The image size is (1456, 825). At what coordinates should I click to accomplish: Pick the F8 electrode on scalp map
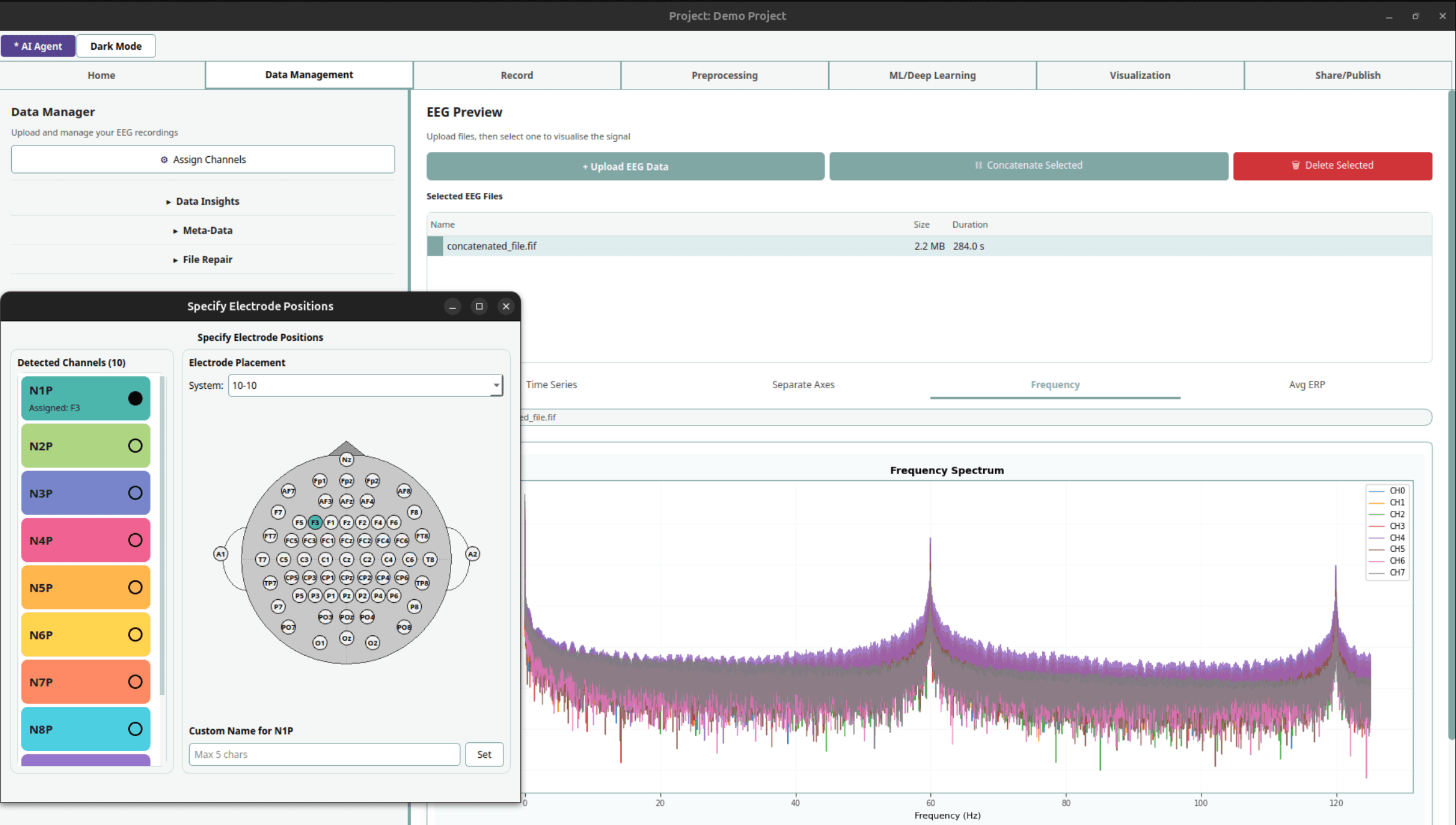pos(414,512)
